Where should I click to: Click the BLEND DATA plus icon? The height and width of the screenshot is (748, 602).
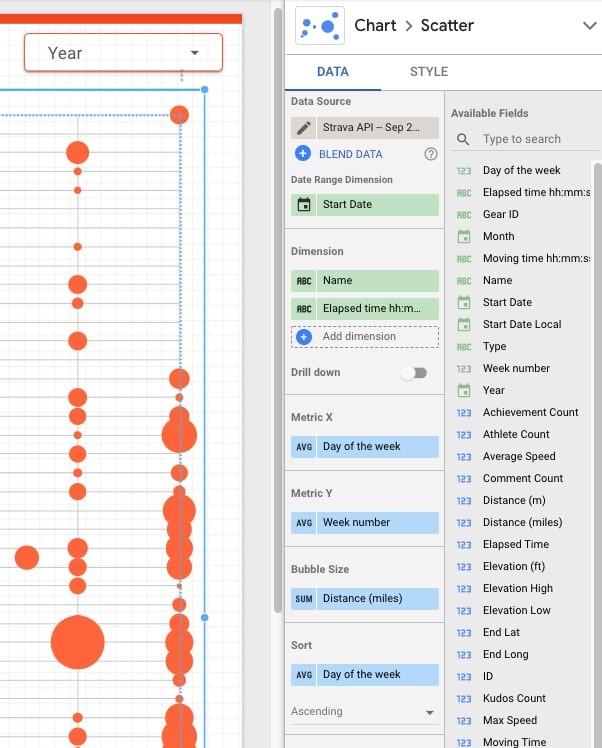[x=303, y=154]
